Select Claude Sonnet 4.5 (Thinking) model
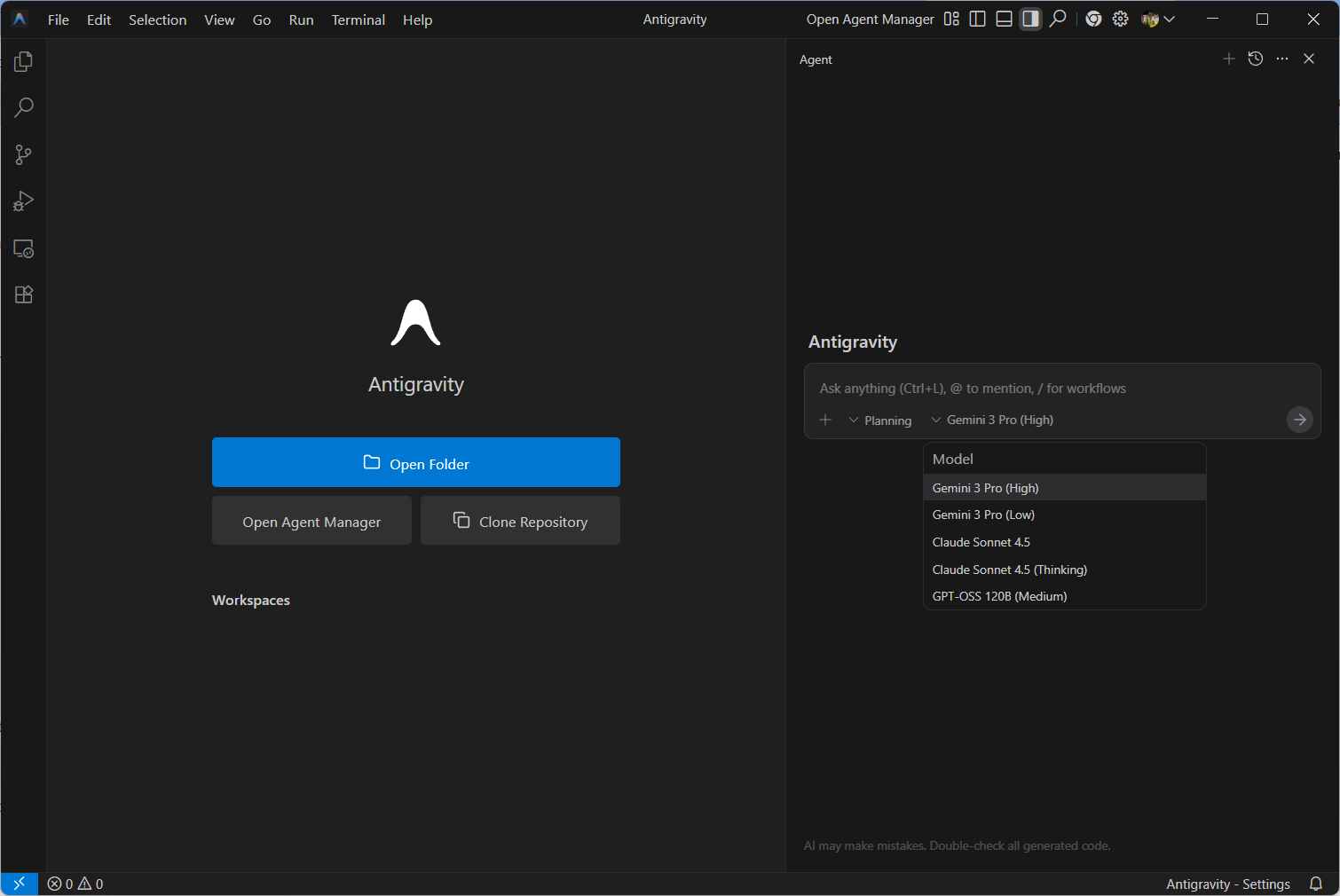The height and width of the screenshot is (896, 1340). point(1009,570)
